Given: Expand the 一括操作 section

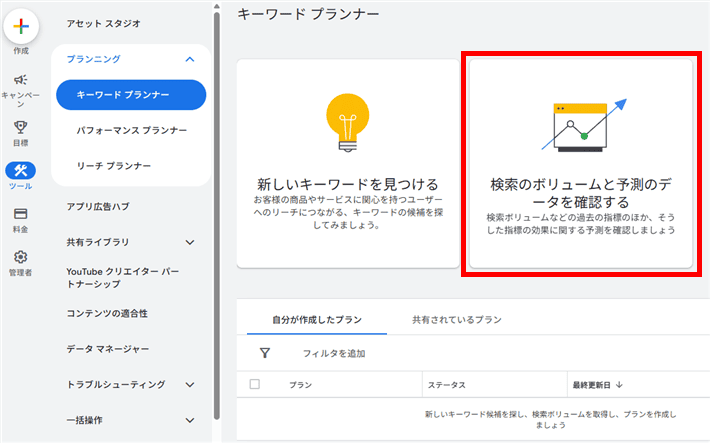Looking at the screenshot, I should (190, 420).
